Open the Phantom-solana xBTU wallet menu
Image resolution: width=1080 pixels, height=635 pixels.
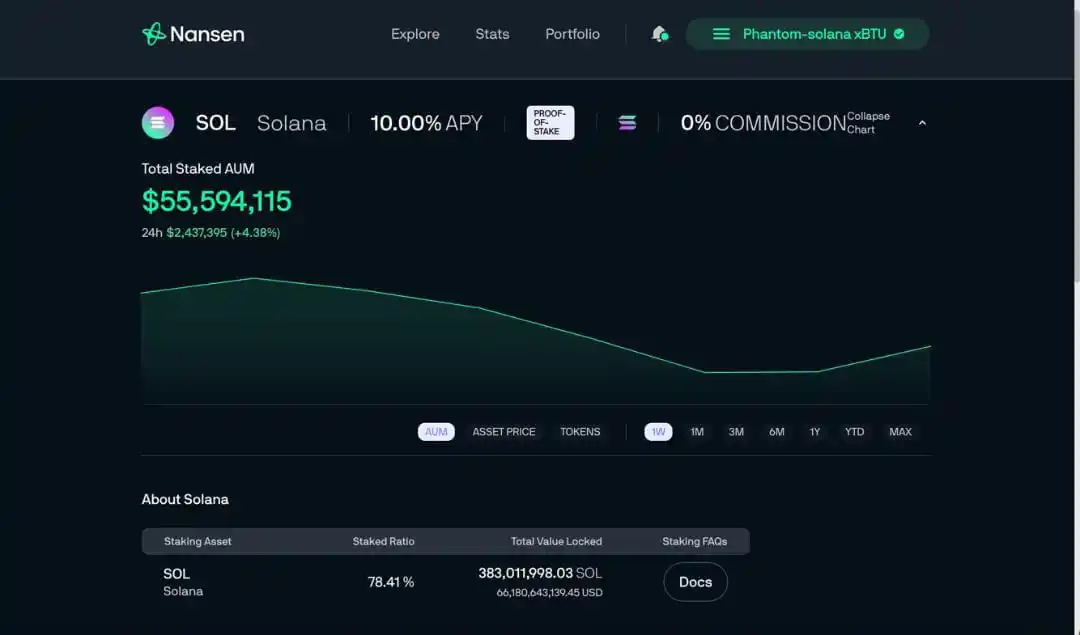pyautogui.click(x=807, y=34)
